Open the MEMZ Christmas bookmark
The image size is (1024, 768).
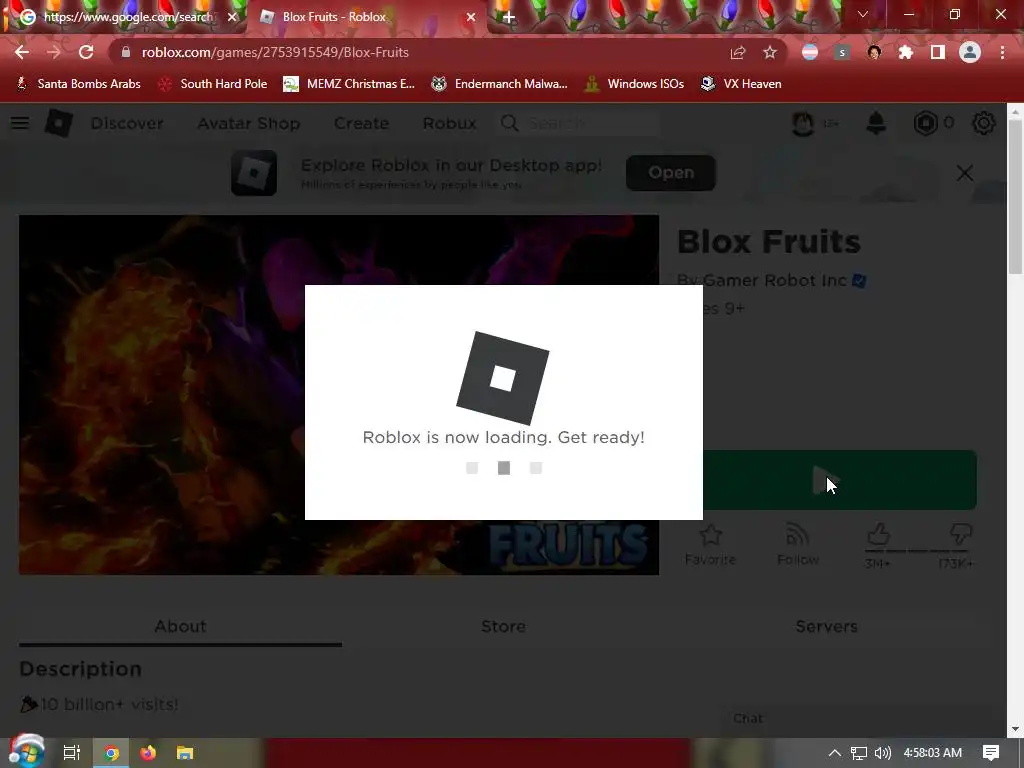[x=349, y=84]
